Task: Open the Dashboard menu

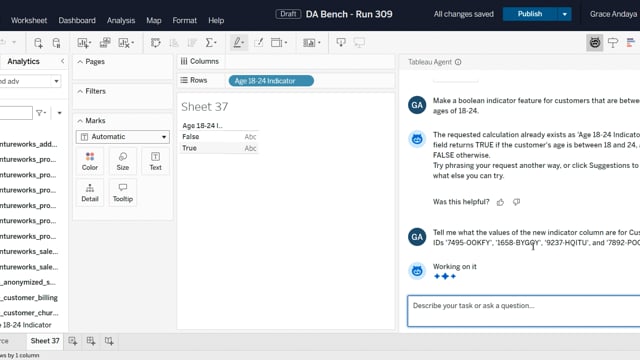Action: click(77, 20)
